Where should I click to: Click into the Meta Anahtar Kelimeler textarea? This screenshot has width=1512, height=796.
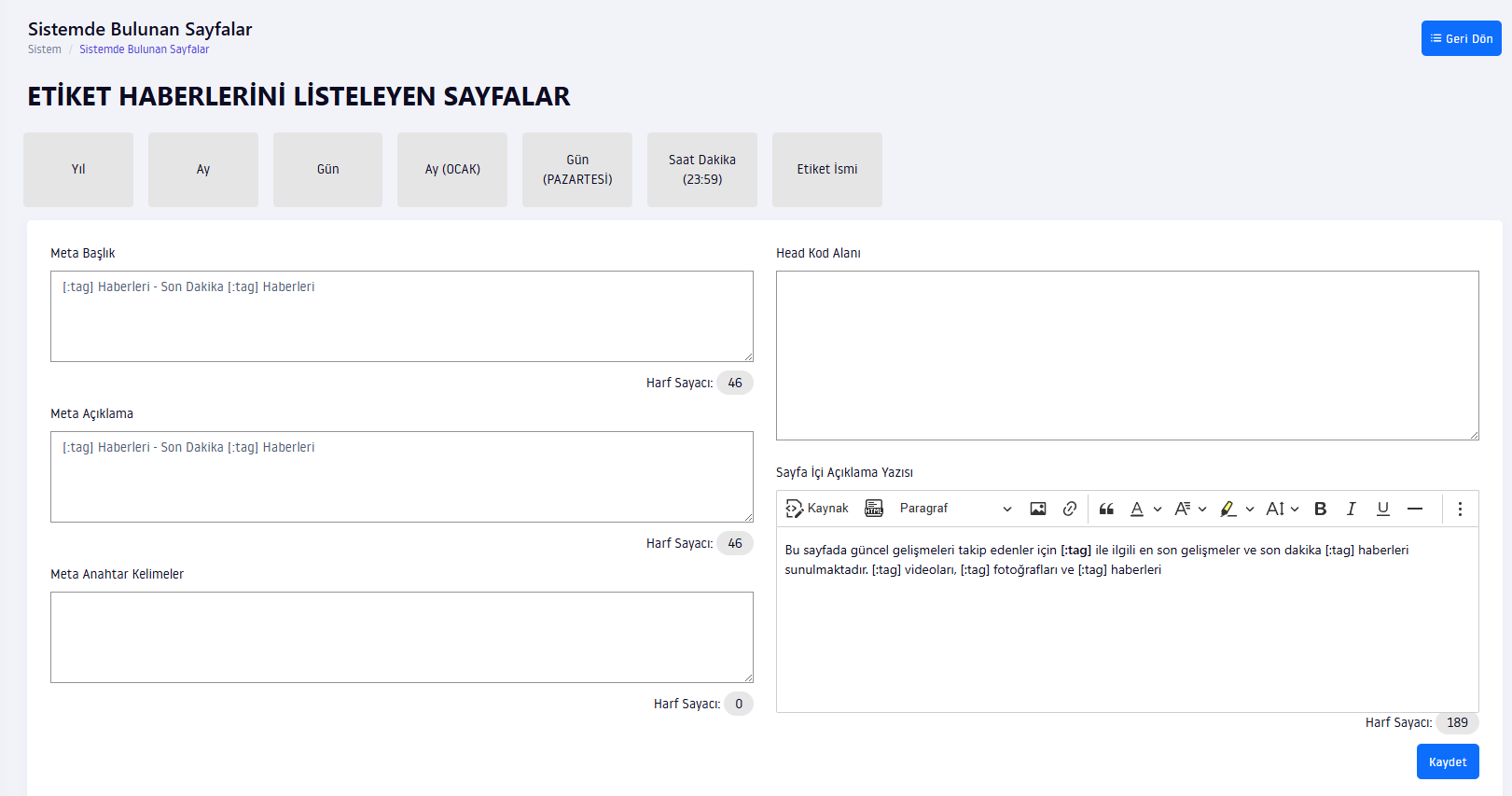pos(402,637)
